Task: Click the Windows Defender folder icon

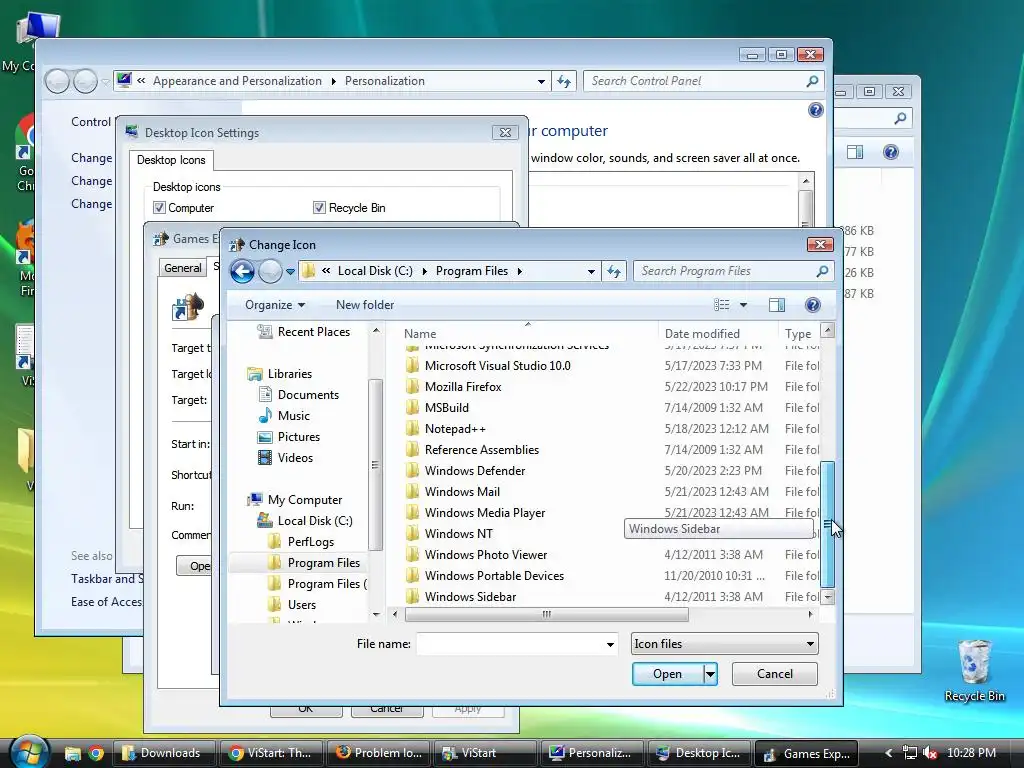Action: tap(412, 470)
